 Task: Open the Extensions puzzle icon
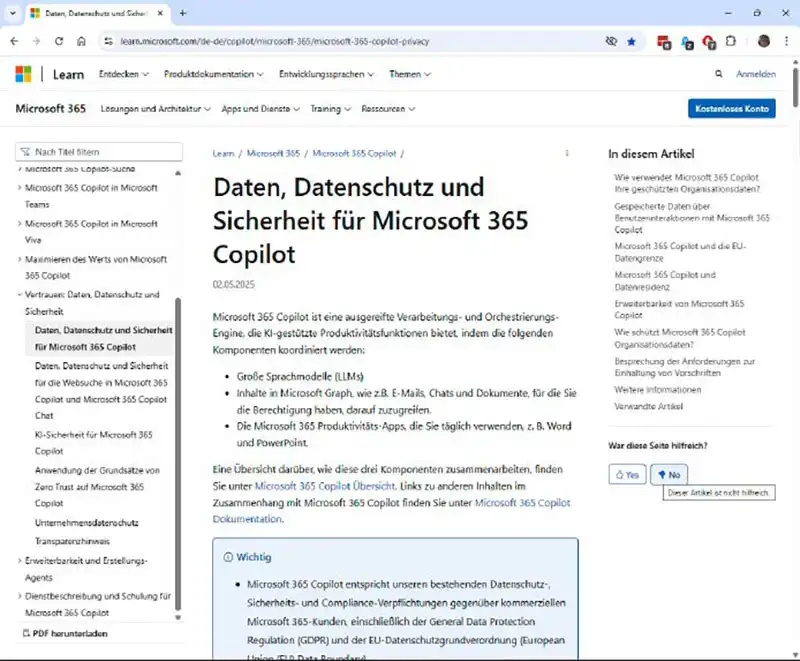[730, 41]
